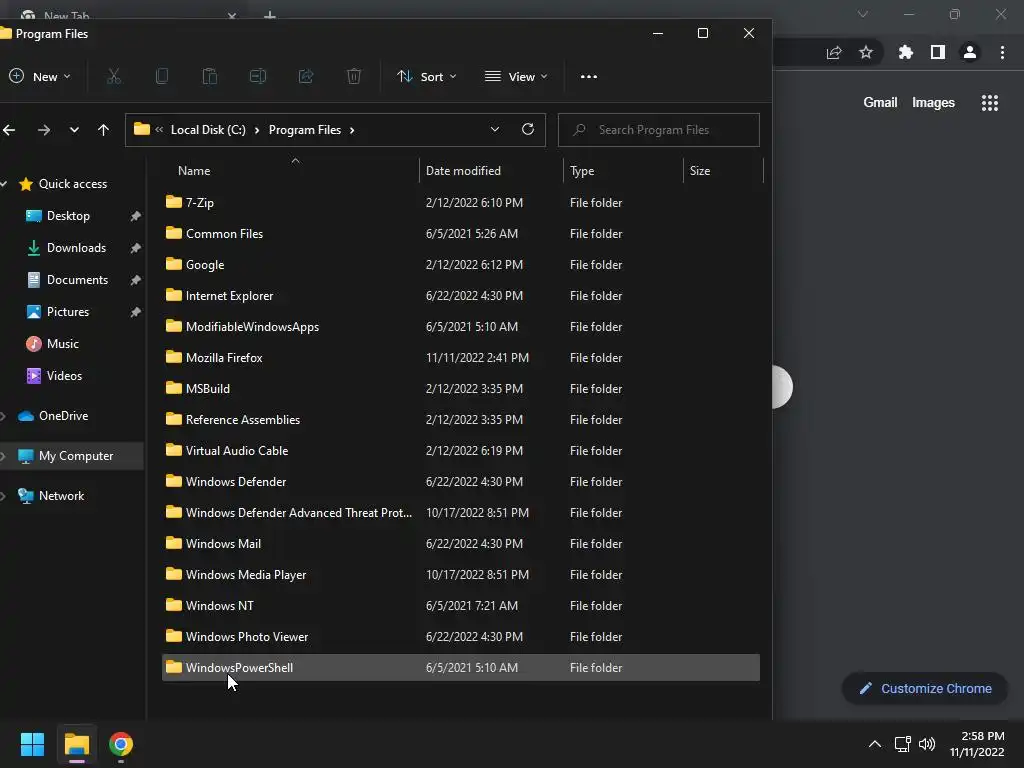Open Google apps grid icon
The image size is (1024, 768).
pos(989,103)
